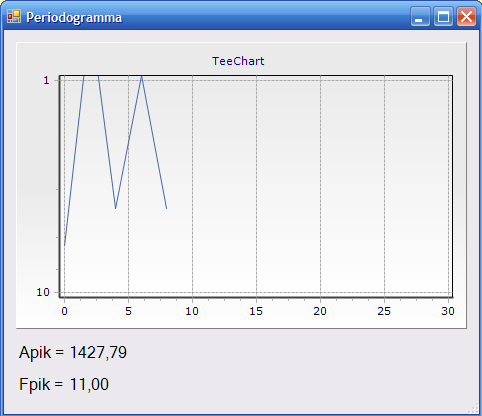This screenshot has width=482, height=416.
Task: Click the x-axis label 0
Action: [x=64, y=311]
